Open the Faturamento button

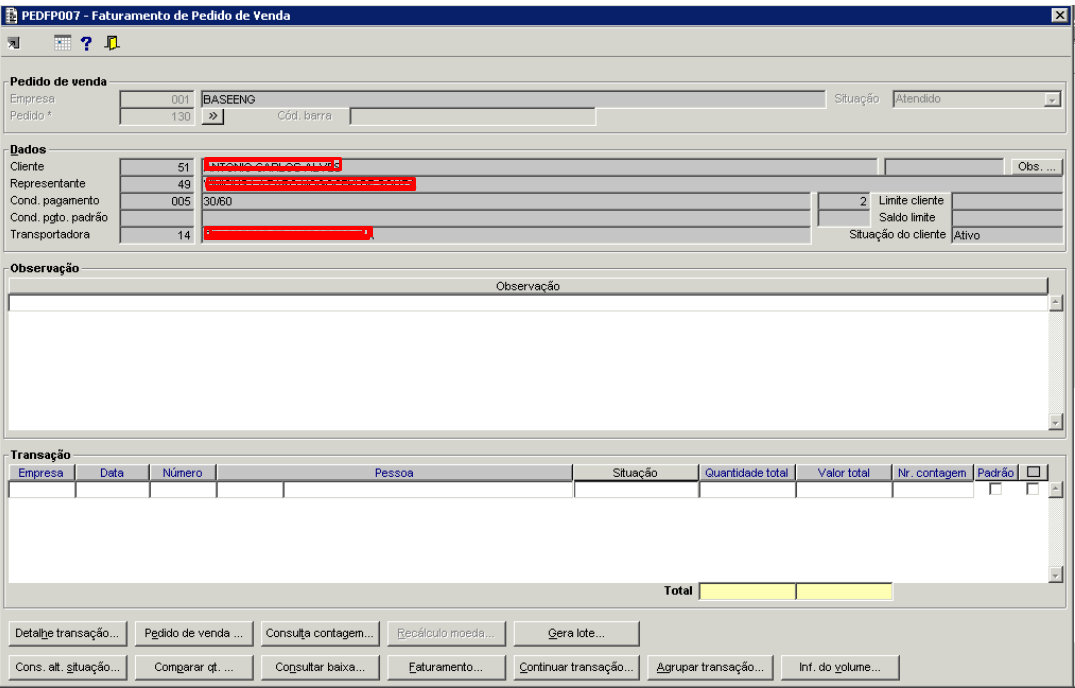pos(446,667)
